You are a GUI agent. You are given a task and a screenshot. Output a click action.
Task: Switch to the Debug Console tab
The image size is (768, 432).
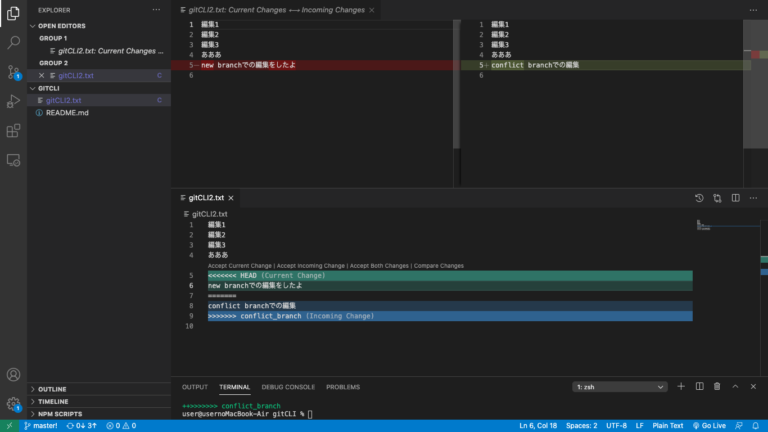pyautogui.click(x=288, y=387)
